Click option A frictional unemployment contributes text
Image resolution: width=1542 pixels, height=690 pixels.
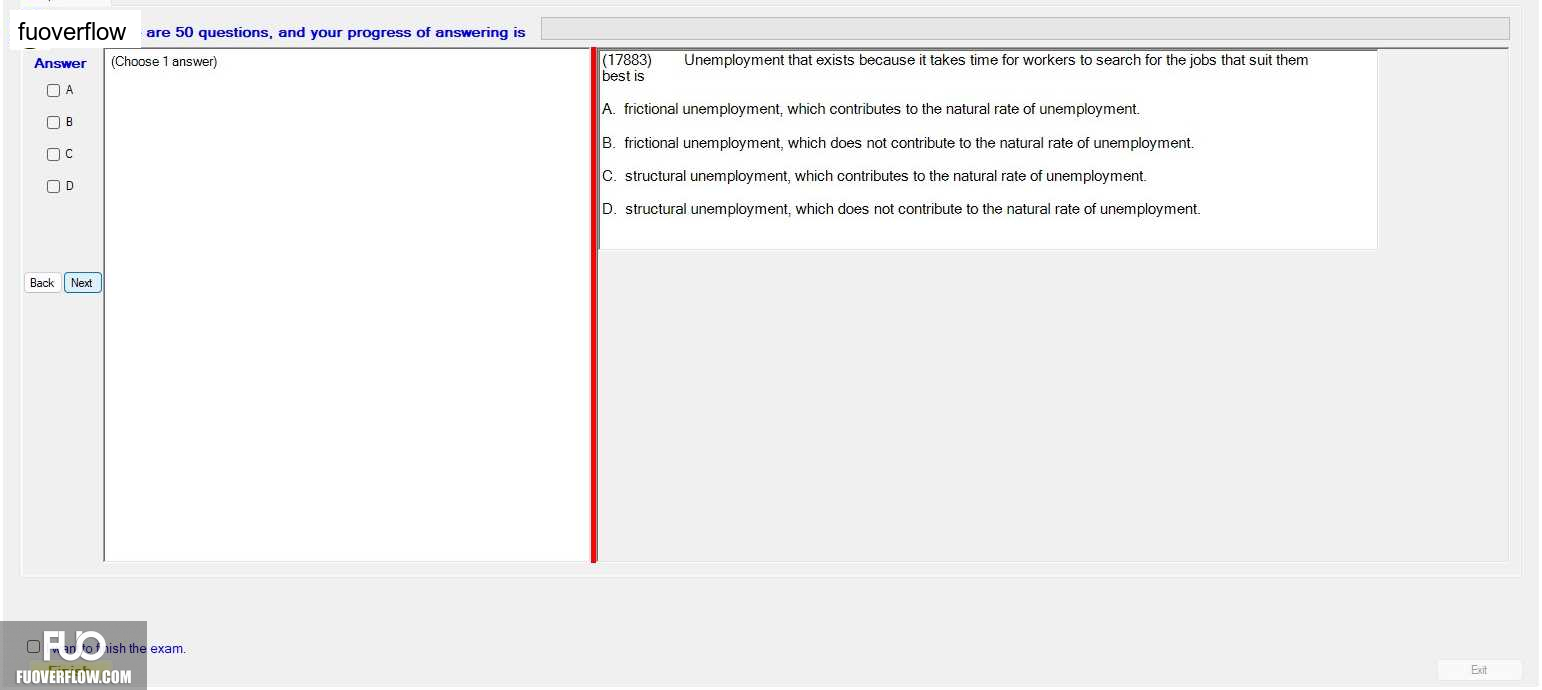[x=871, y=109]
